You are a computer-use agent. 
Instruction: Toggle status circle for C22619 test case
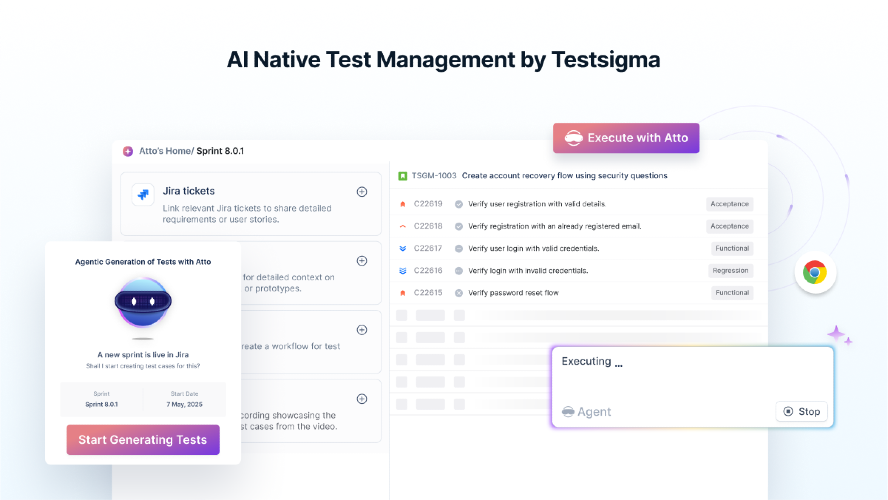click(x=459, y=204)
